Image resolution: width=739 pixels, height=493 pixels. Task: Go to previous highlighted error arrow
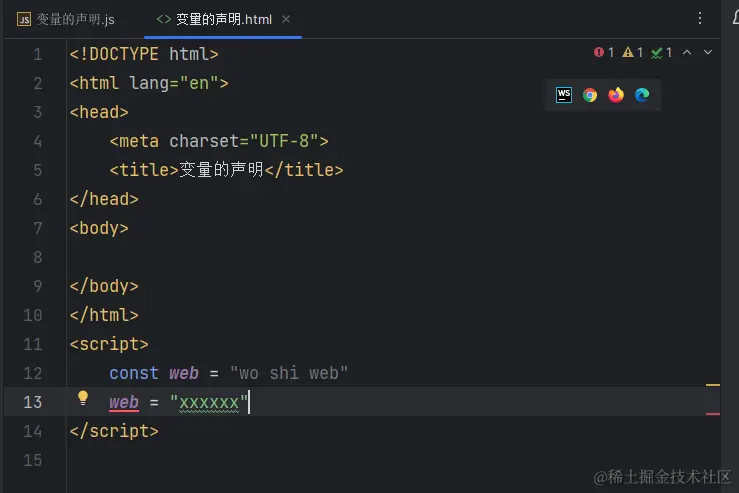[x=687, y=52]
